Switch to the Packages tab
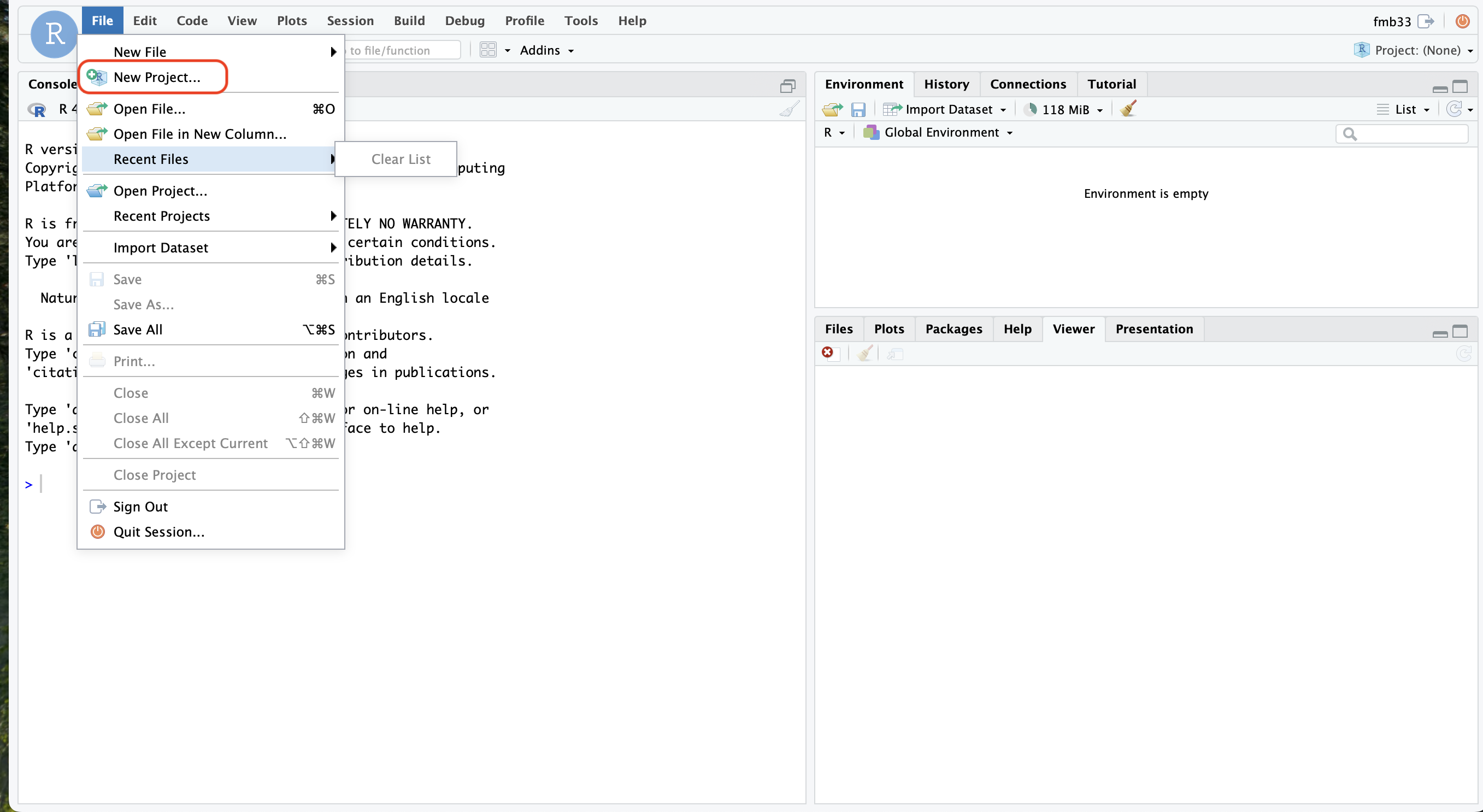The height and width of the screenshot is (812, 1483). [951, 328]
